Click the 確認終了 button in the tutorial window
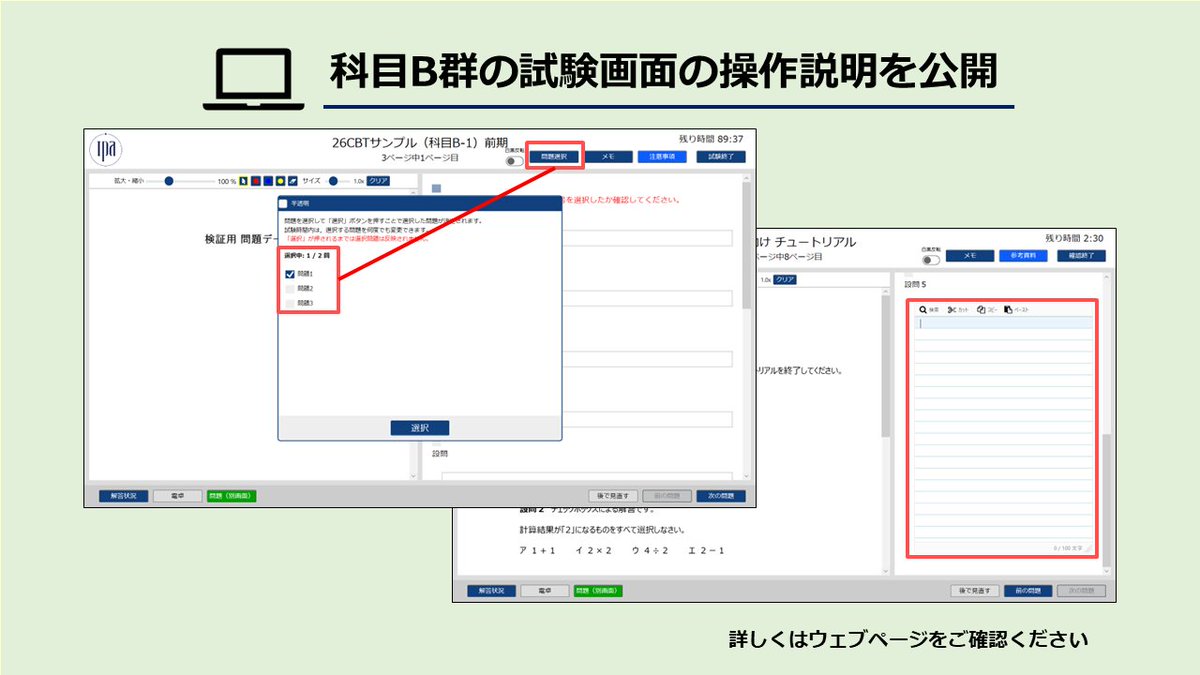Viewport: 1200px width, 675px height. tap(1081, 256)
